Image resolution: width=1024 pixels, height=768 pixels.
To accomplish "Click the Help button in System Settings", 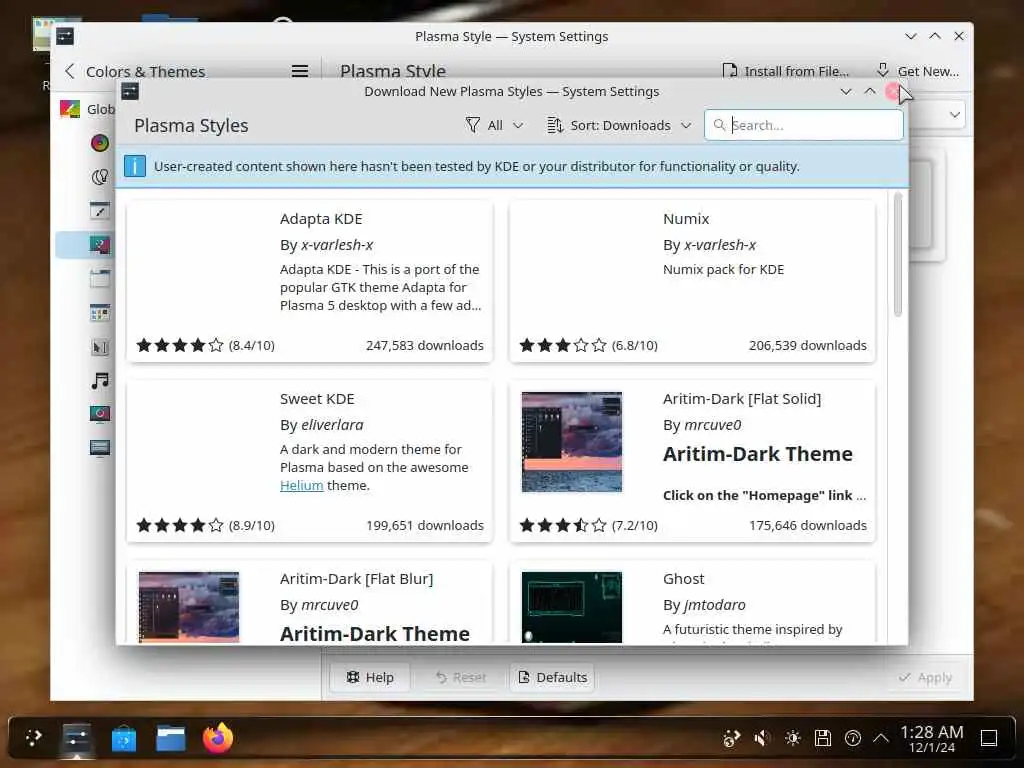I will pos(370,677).
